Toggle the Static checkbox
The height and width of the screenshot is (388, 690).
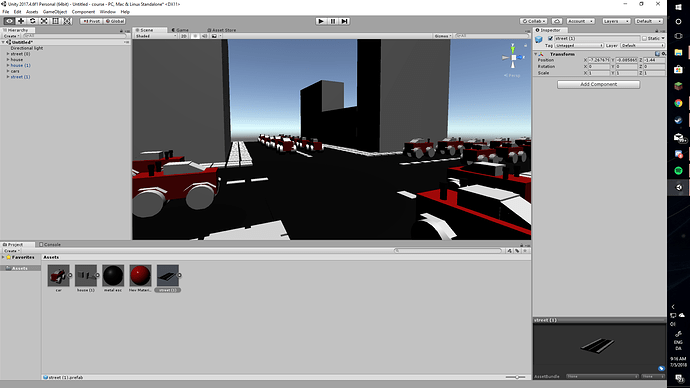pos(644,39)
